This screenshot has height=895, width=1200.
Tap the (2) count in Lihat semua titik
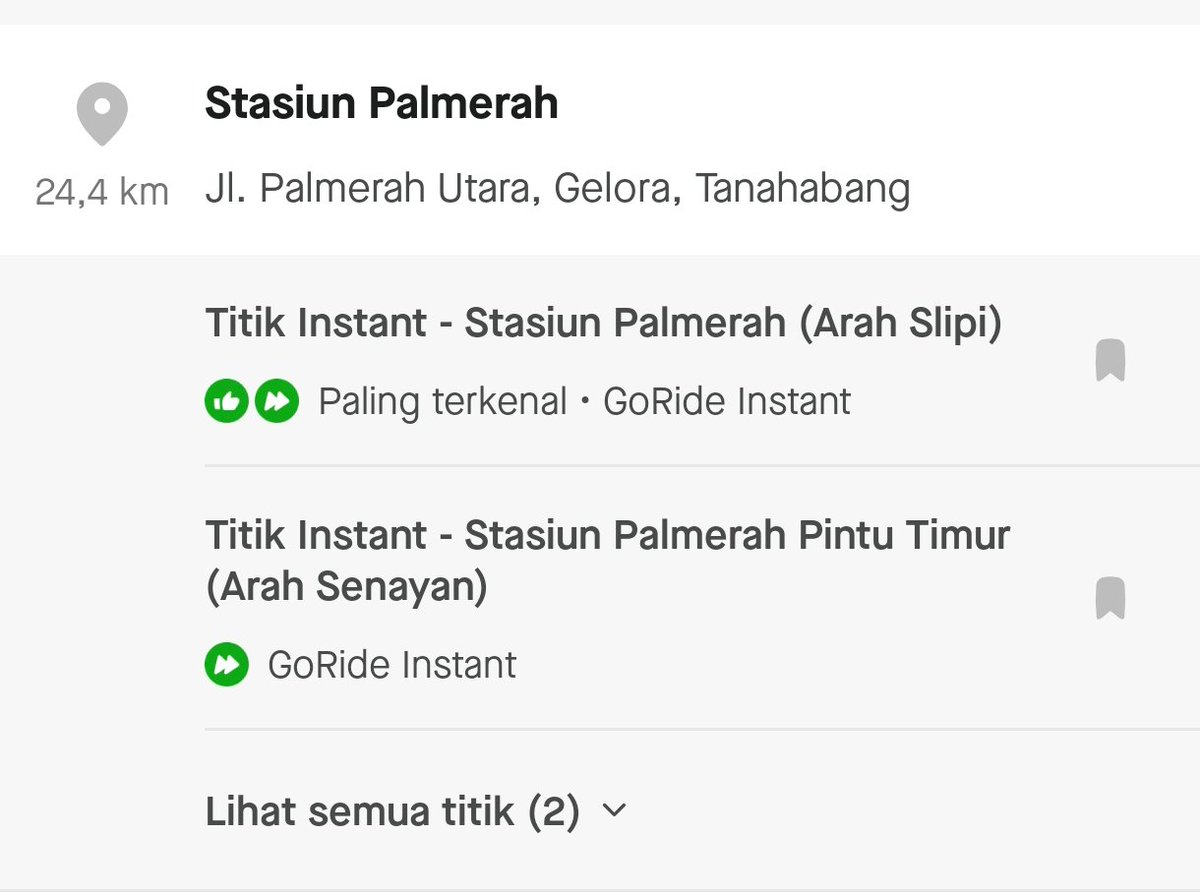point(553,812)
